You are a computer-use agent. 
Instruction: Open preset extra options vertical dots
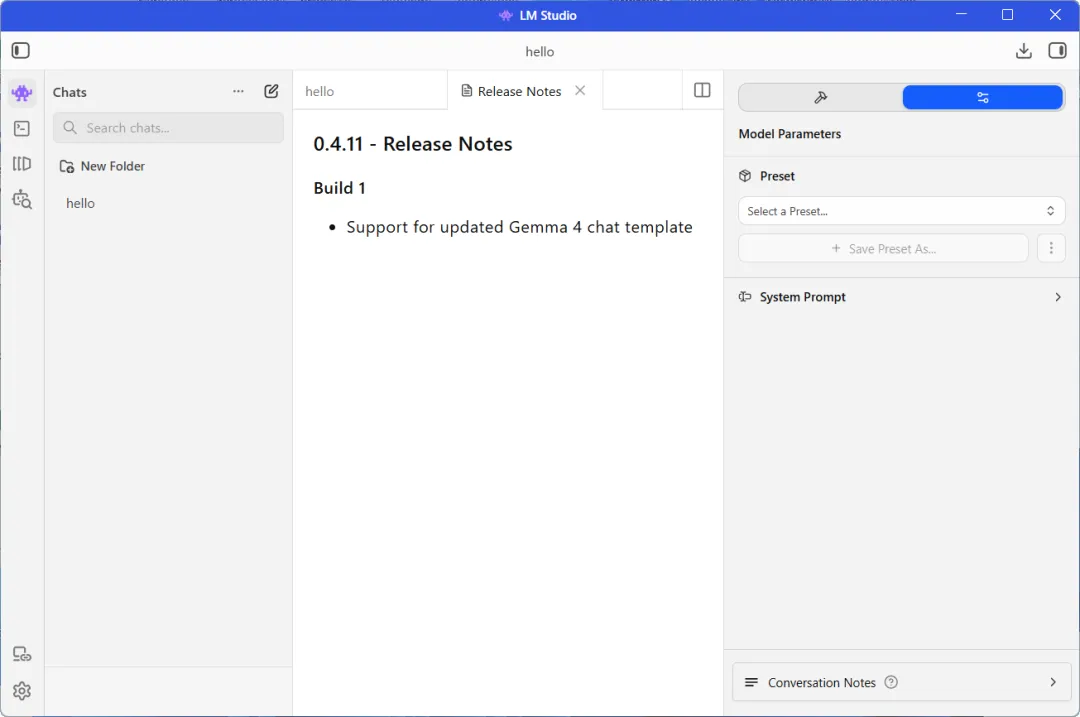tap(1051, 249)
